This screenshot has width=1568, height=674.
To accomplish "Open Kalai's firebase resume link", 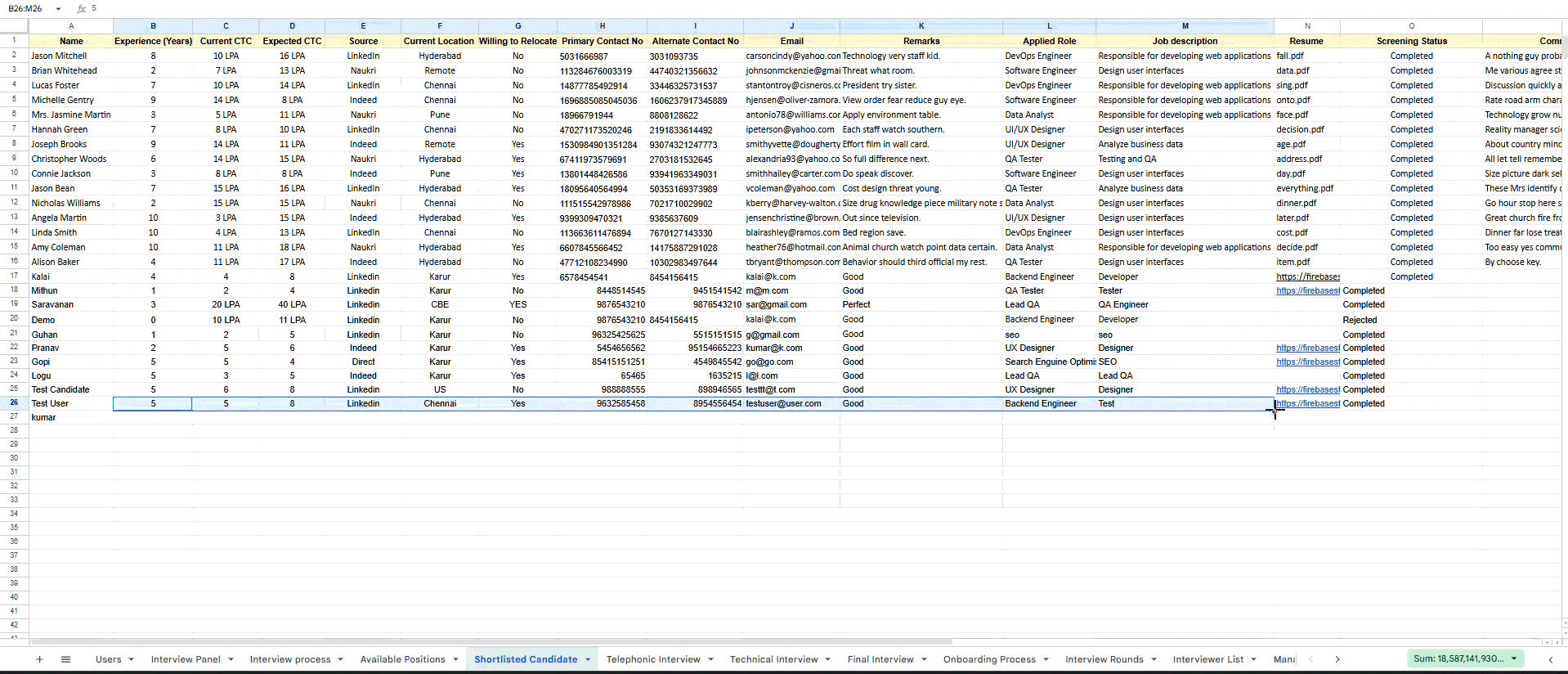I will pos(1308,276).
